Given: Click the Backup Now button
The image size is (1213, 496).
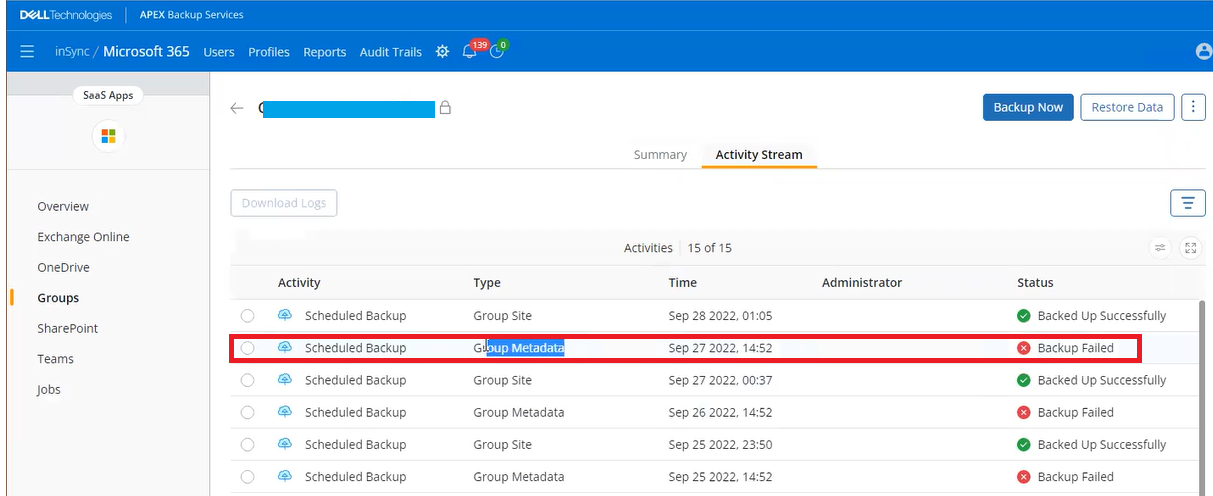Looking at the screenshot, I should coord(1028,107).
